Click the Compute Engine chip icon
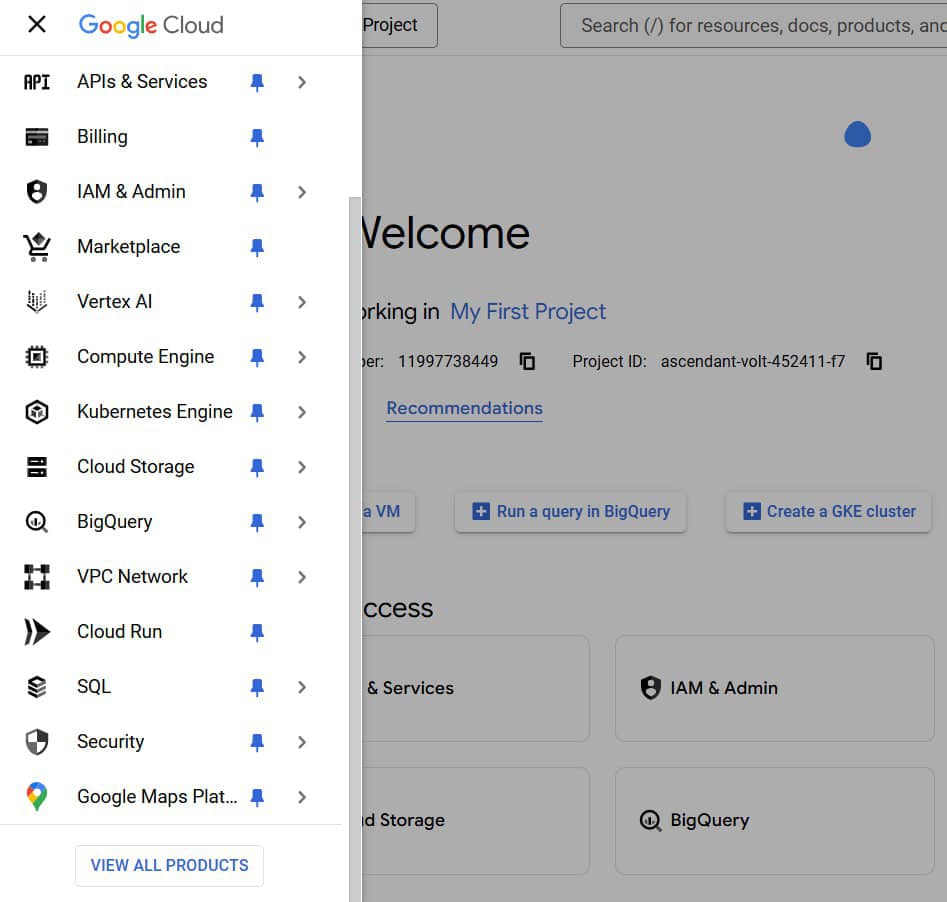Viewport: 947px width, 902px height. tap(37, 356)
